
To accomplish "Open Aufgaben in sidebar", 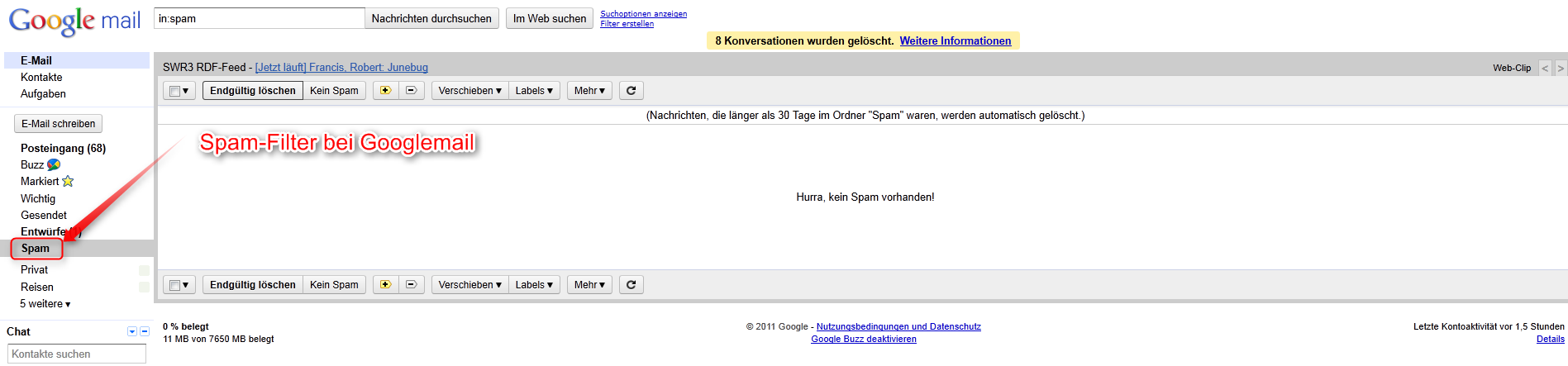I will point(43,94).
